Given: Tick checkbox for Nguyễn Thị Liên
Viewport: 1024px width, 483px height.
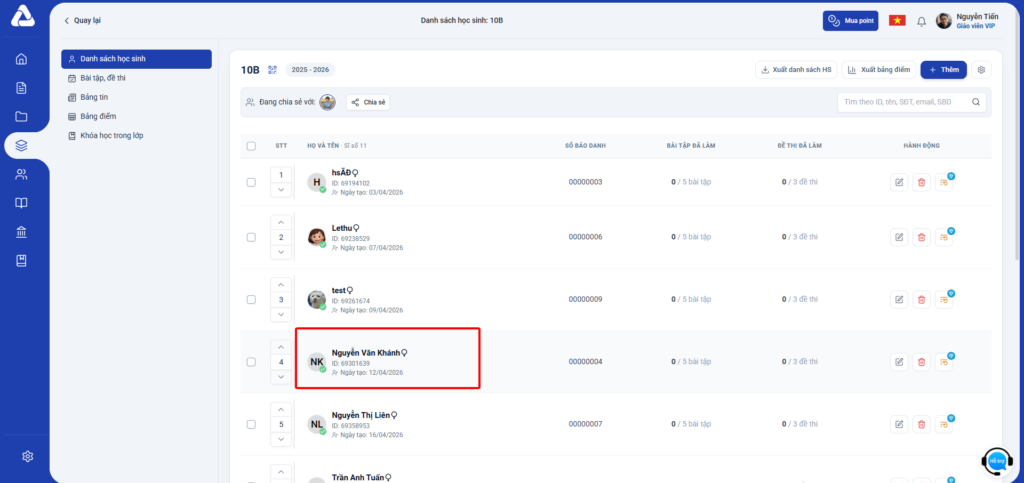Looking at the screenshot, I should click(251, 424).
